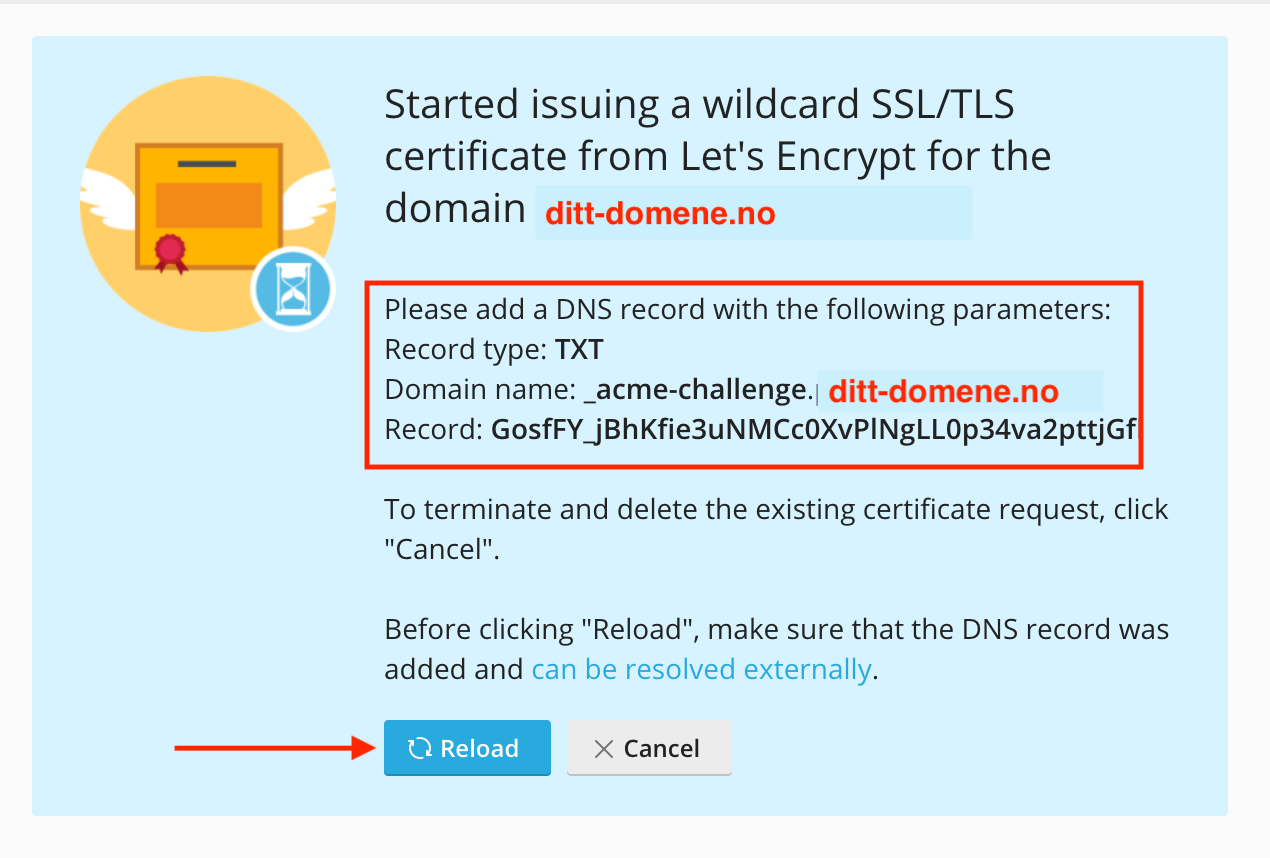Open the "can be resolved externally" link
Screen dimensions: 1270x858
[701, 669]
